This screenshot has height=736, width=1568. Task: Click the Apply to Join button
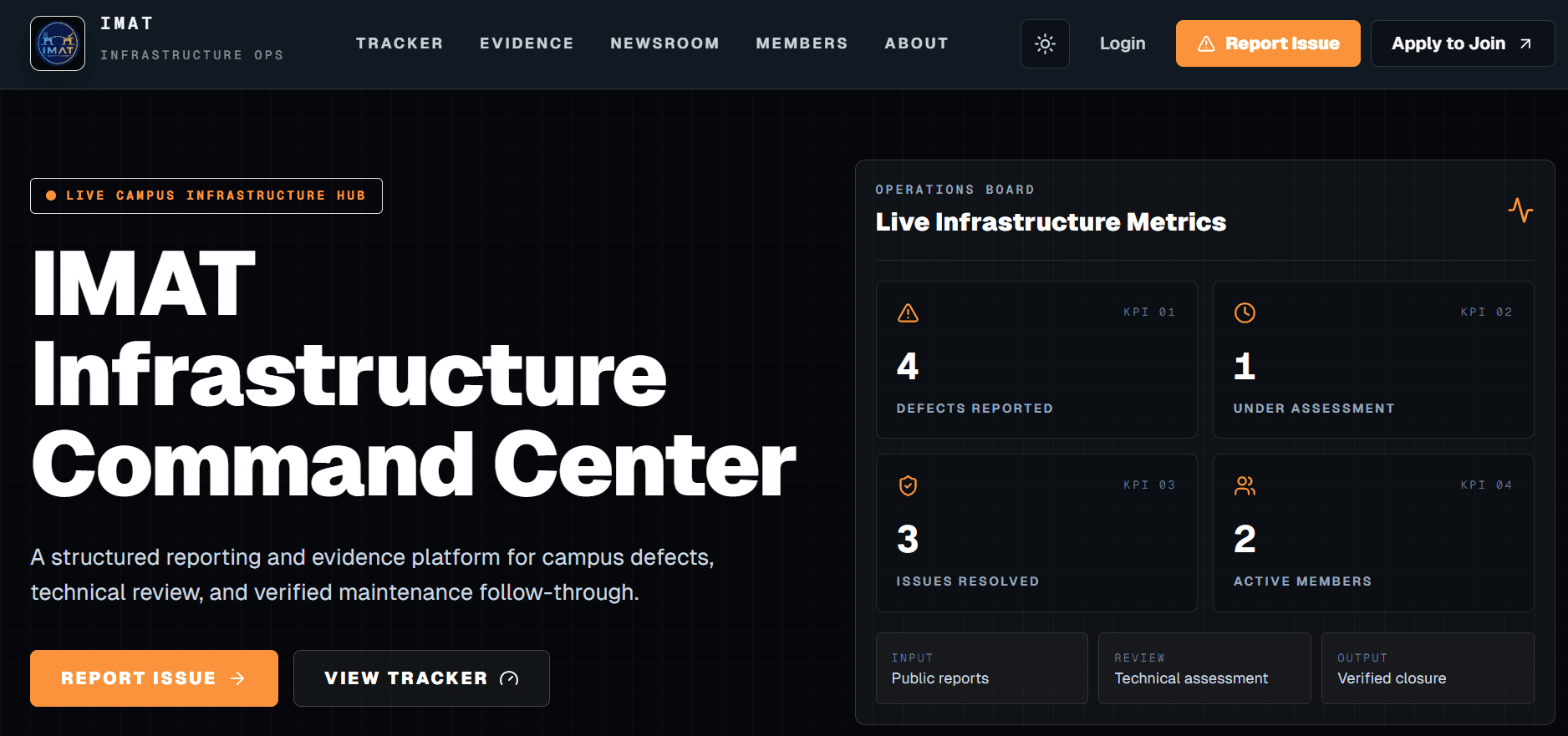tap(1463, 43)
